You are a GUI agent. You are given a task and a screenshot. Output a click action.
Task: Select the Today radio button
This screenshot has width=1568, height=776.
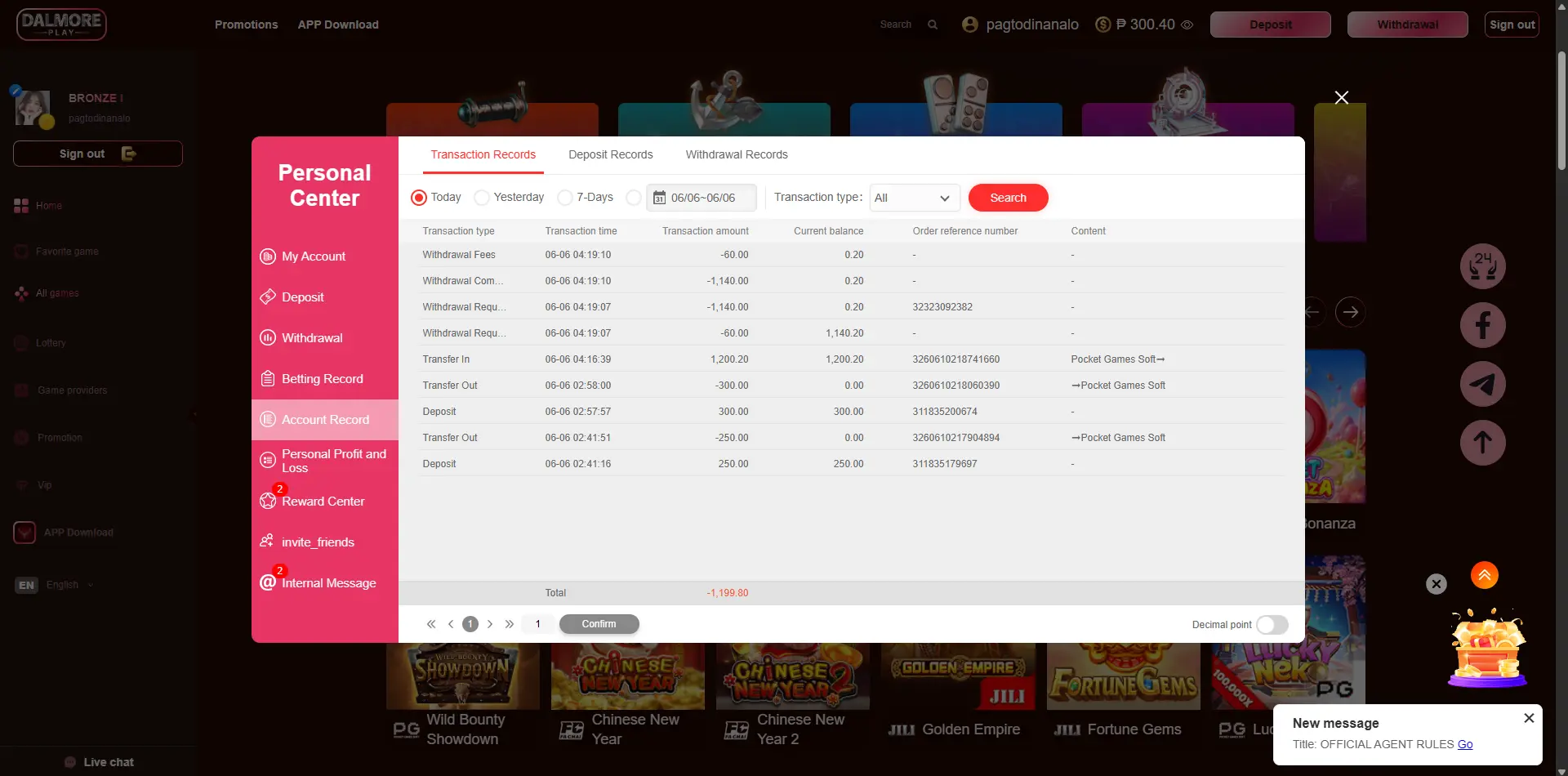[x=419, y=198]
